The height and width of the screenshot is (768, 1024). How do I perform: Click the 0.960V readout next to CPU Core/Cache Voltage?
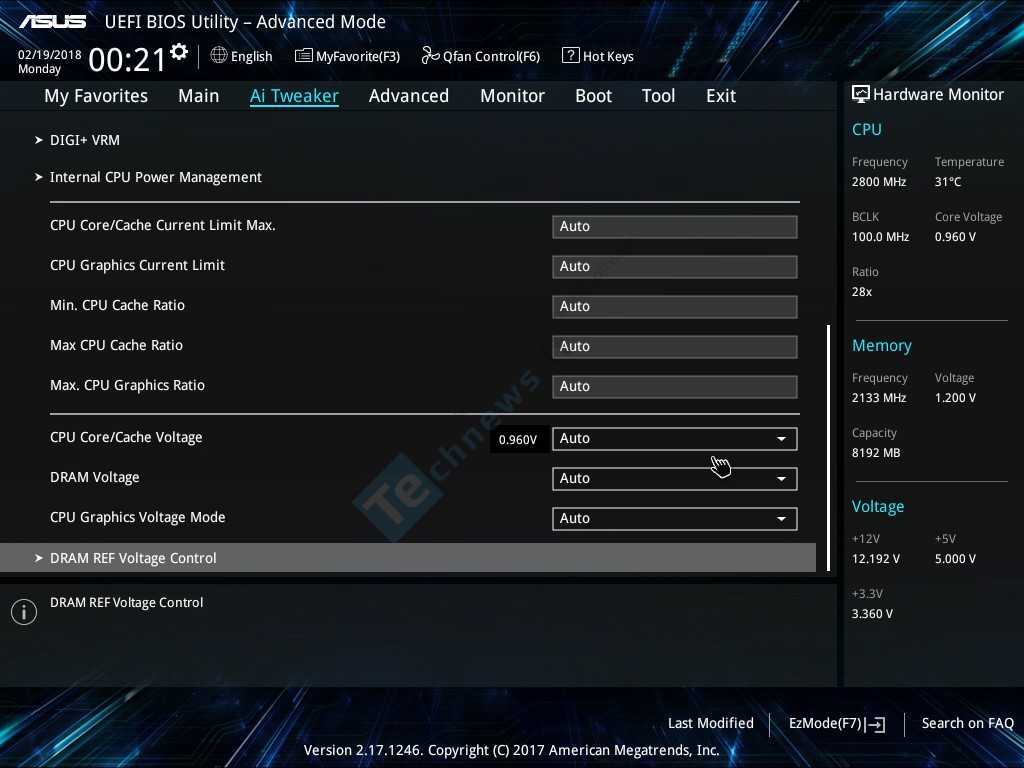[518, 440]
